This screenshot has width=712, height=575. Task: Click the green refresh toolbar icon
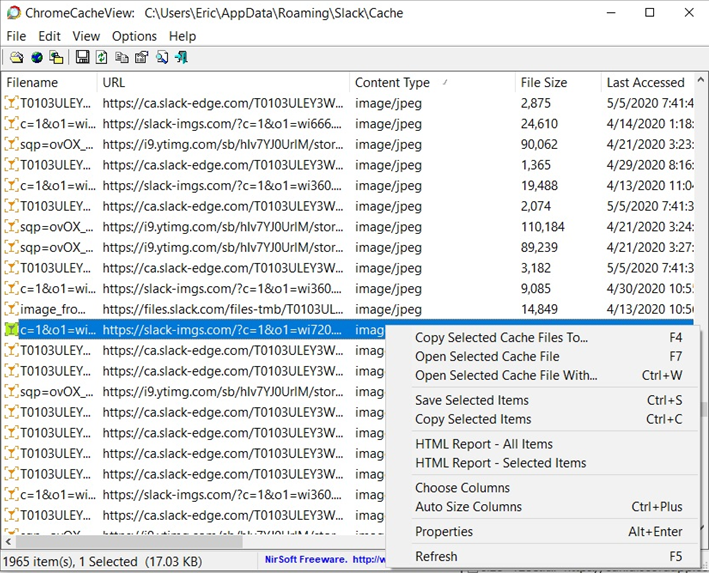click(101, 58)
